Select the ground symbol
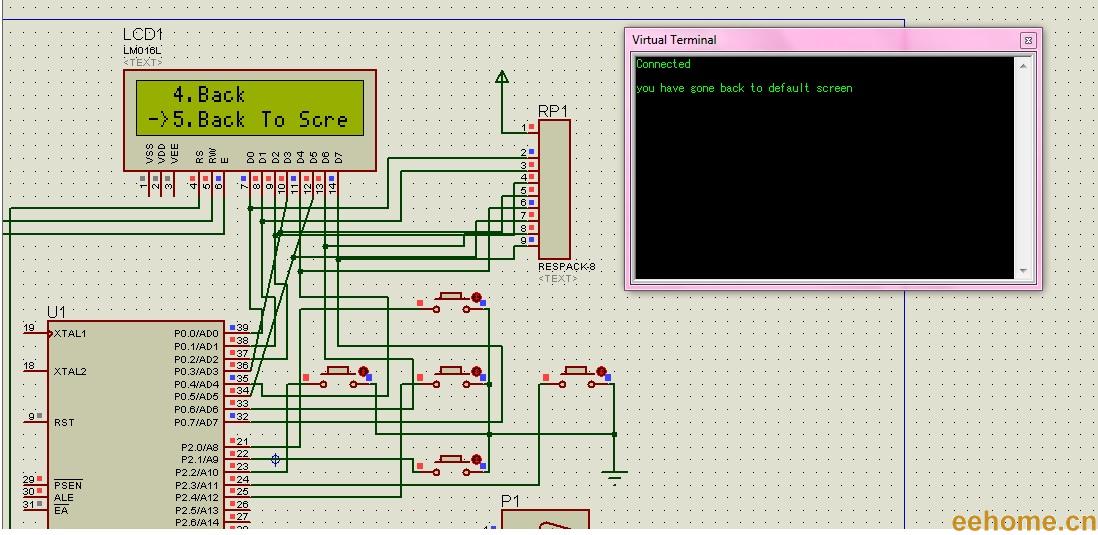This screenshot has width=1098, height=535. pos(615,479)
